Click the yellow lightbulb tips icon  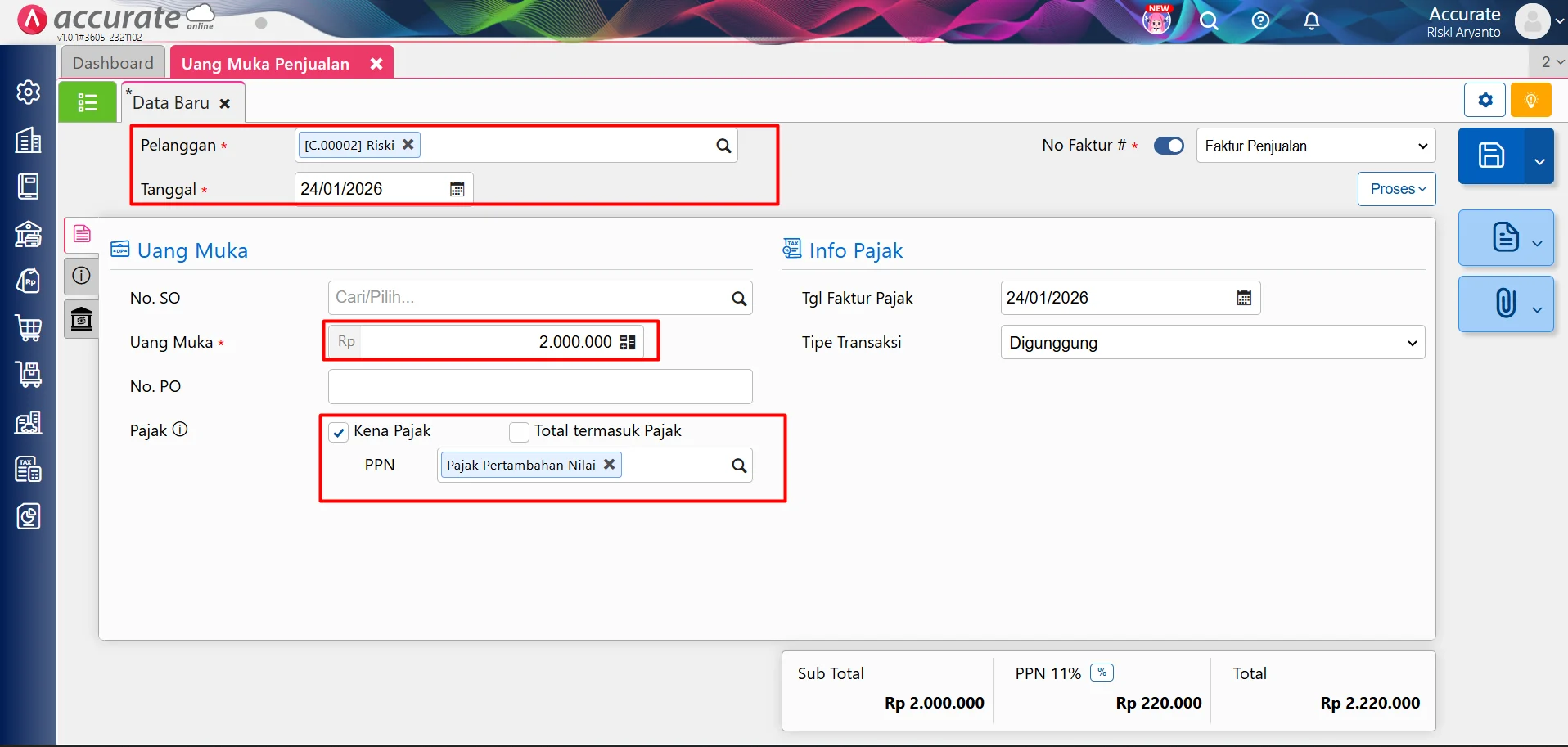[1531, 101]
